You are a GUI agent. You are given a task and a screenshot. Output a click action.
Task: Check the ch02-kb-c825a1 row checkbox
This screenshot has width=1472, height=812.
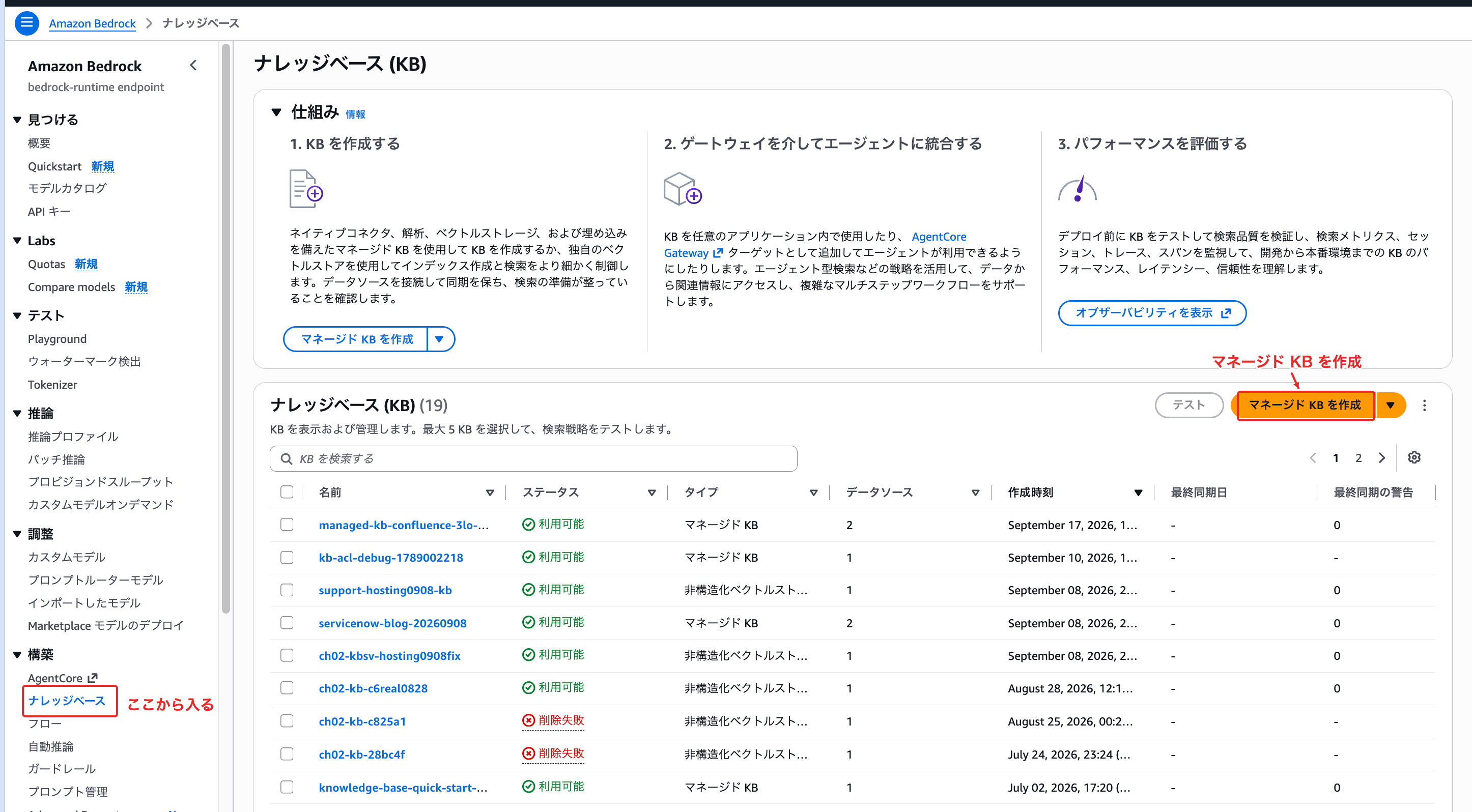point(287,720)
